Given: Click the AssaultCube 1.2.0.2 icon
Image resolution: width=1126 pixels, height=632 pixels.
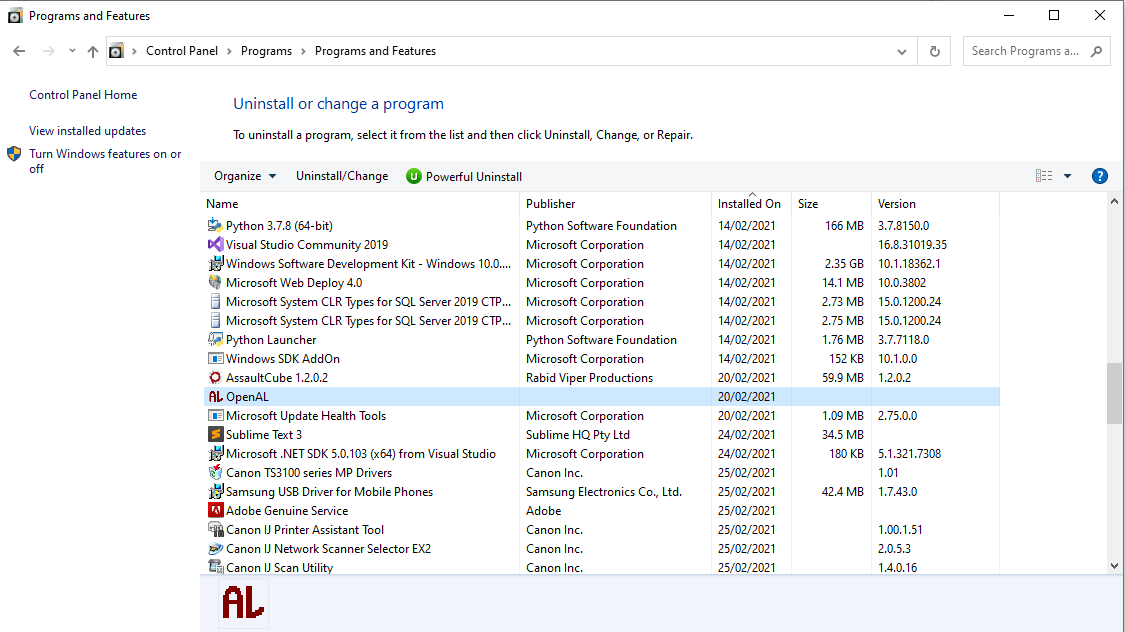Looking at the screenshot, I should click(215, 377).
